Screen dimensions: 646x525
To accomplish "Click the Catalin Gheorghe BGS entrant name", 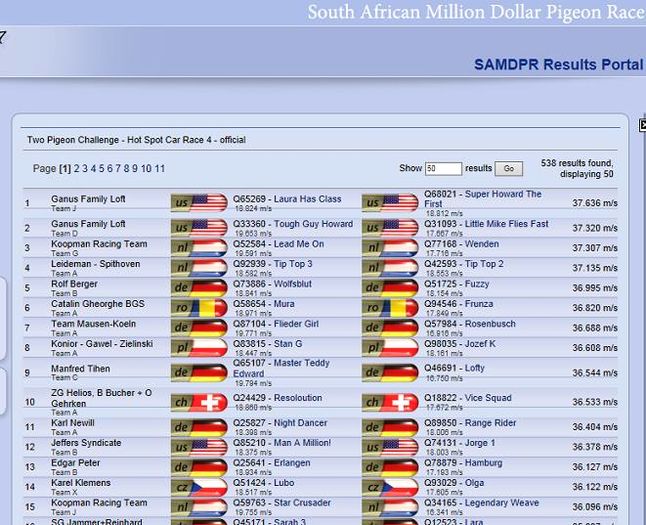I will coord(98,304).
